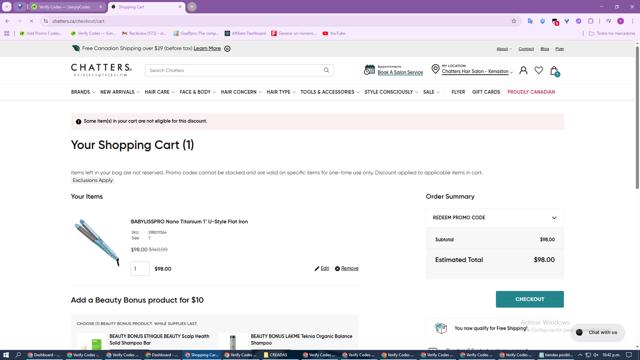Go to Gift Cards page
This screenshot has width=640, height=360.
486,92
